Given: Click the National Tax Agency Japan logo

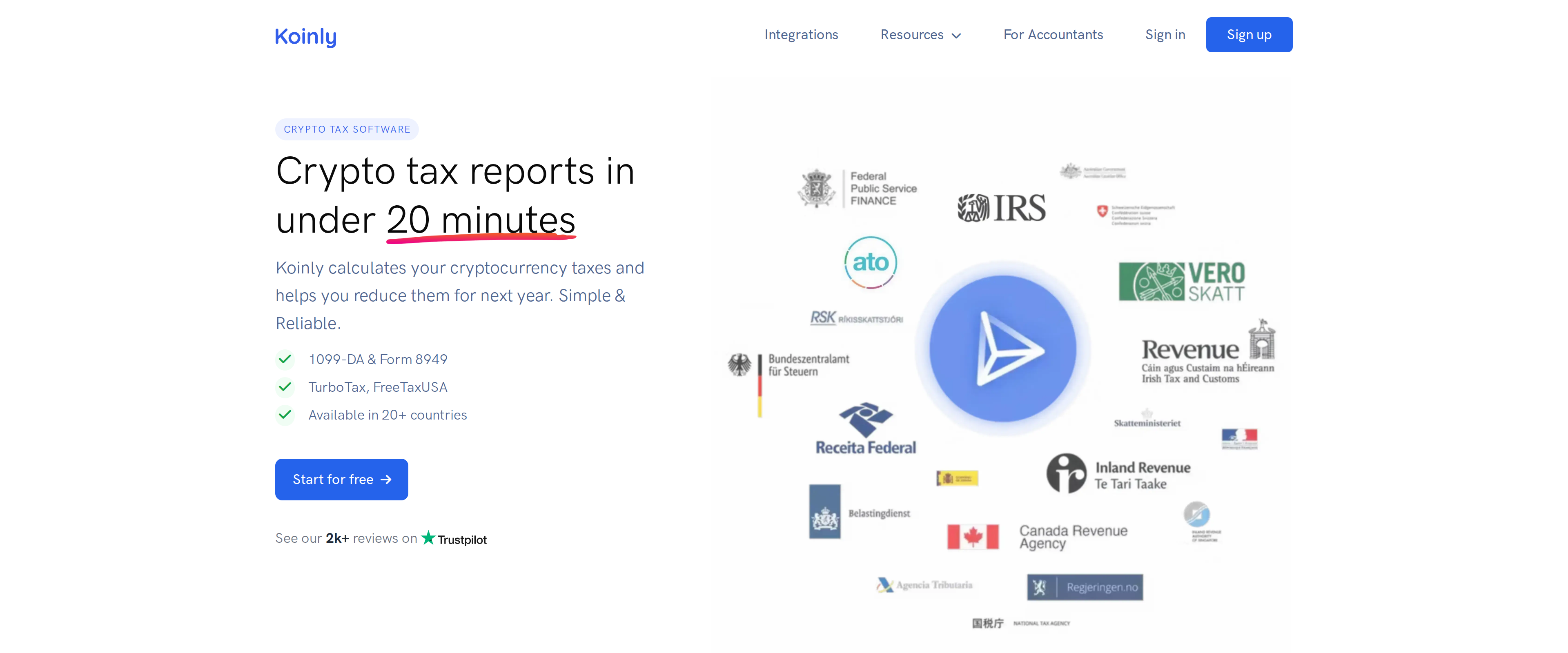Looking at the screenshot, I should pyautogui.click(x=1020, y=623).
